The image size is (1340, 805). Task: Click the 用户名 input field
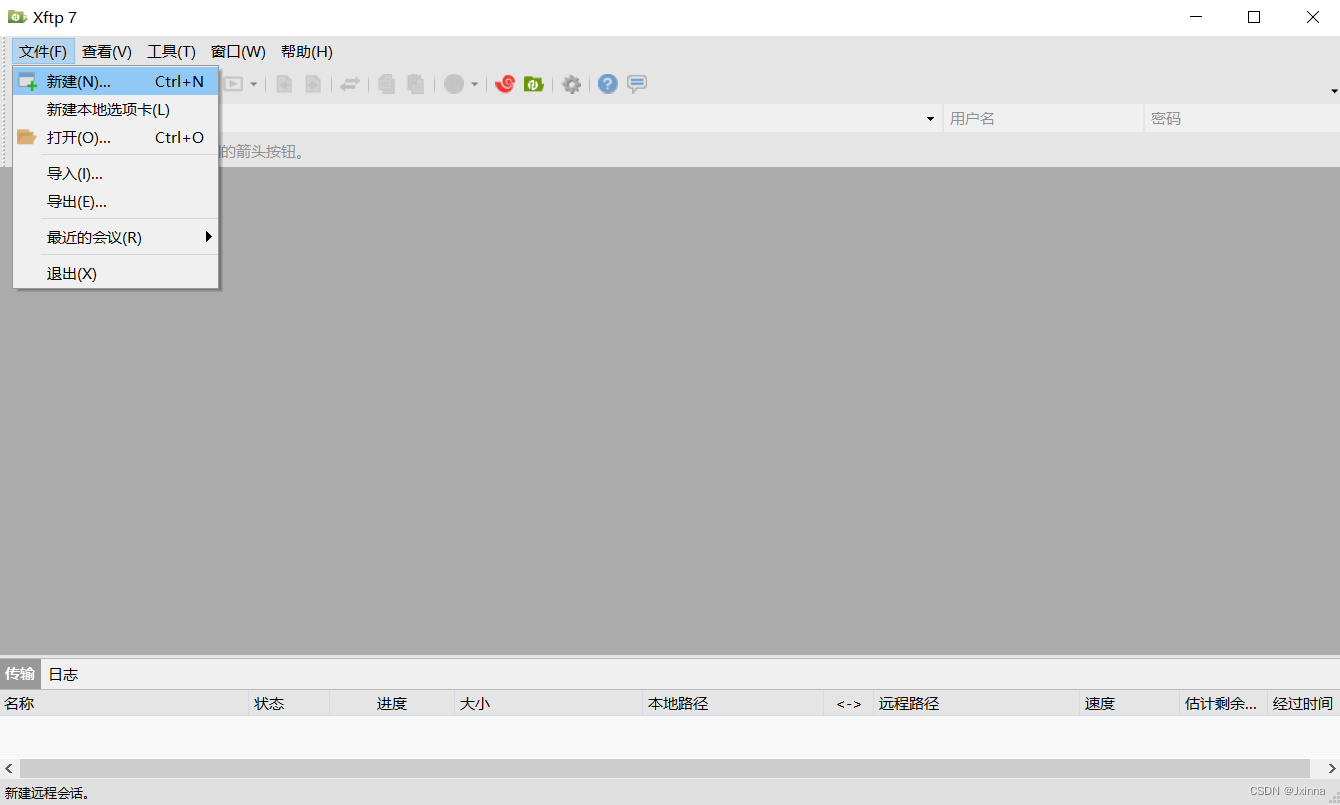[1043, 119]
